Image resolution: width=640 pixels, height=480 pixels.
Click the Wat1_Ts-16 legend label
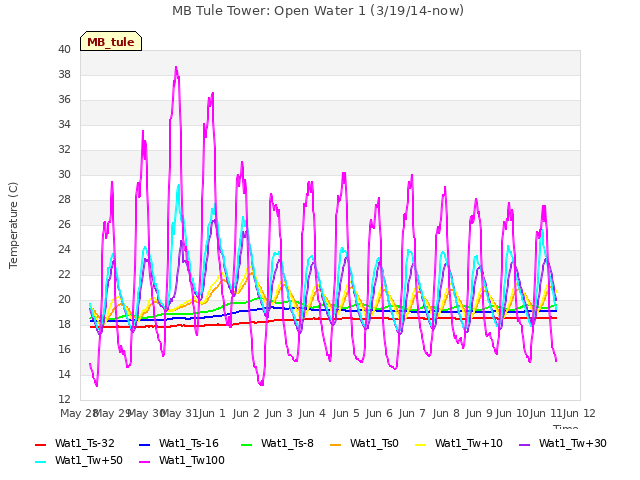(x=189, y=444)
